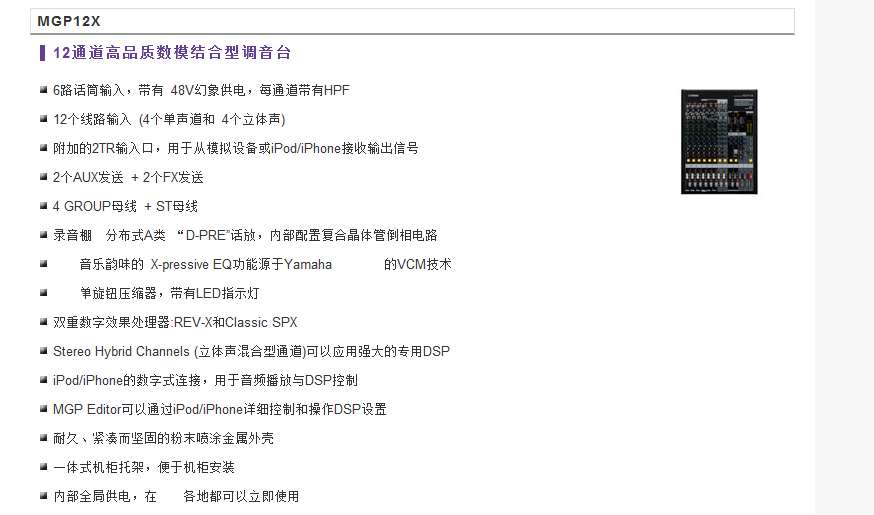Click the bullet before 一体式机柜托架
This screenshot has height=515, width=874.
[x=44, y=467]
